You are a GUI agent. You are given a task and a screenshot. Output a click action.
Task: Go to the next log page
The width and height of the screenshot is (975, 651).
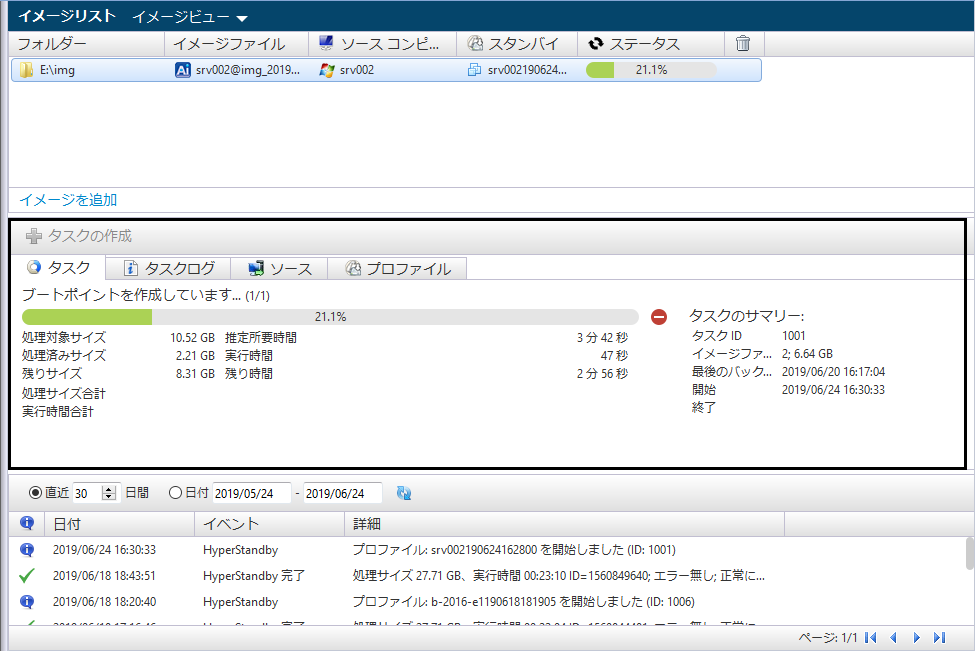tap(917, 637)
